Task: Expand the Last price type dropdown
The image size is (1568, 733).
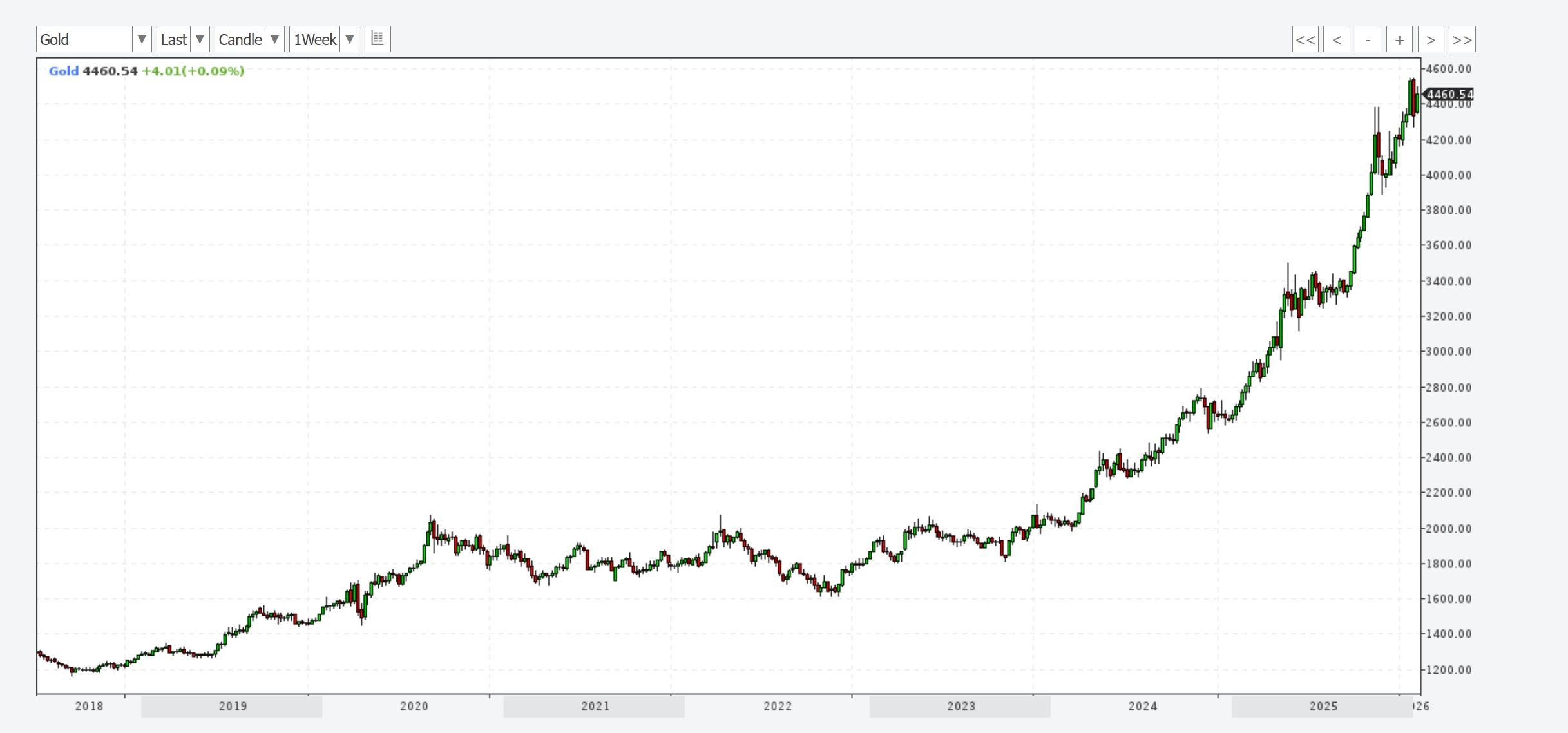Action: 200,39
